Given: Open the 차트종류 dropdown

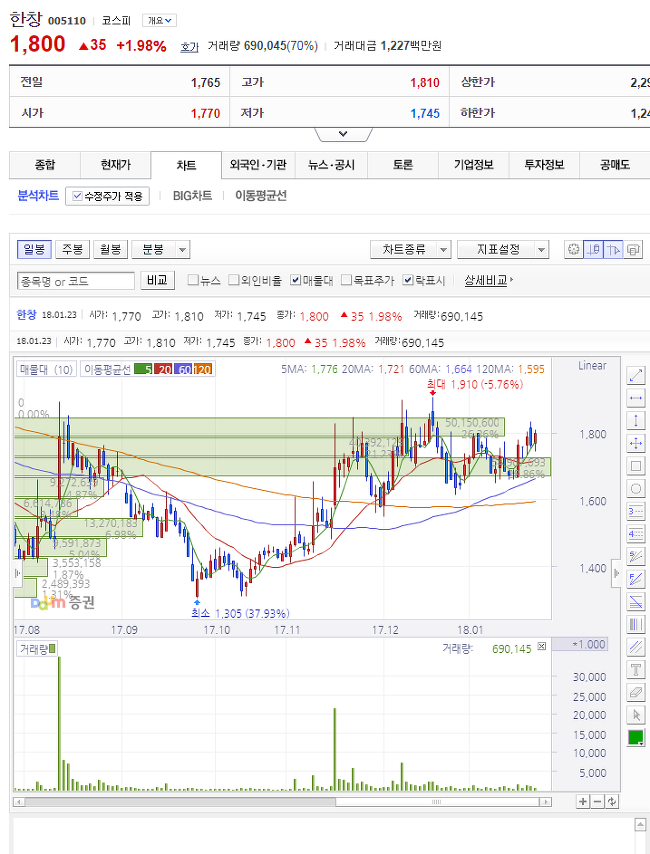Looking at the screenshot, I should coord(410,249).
